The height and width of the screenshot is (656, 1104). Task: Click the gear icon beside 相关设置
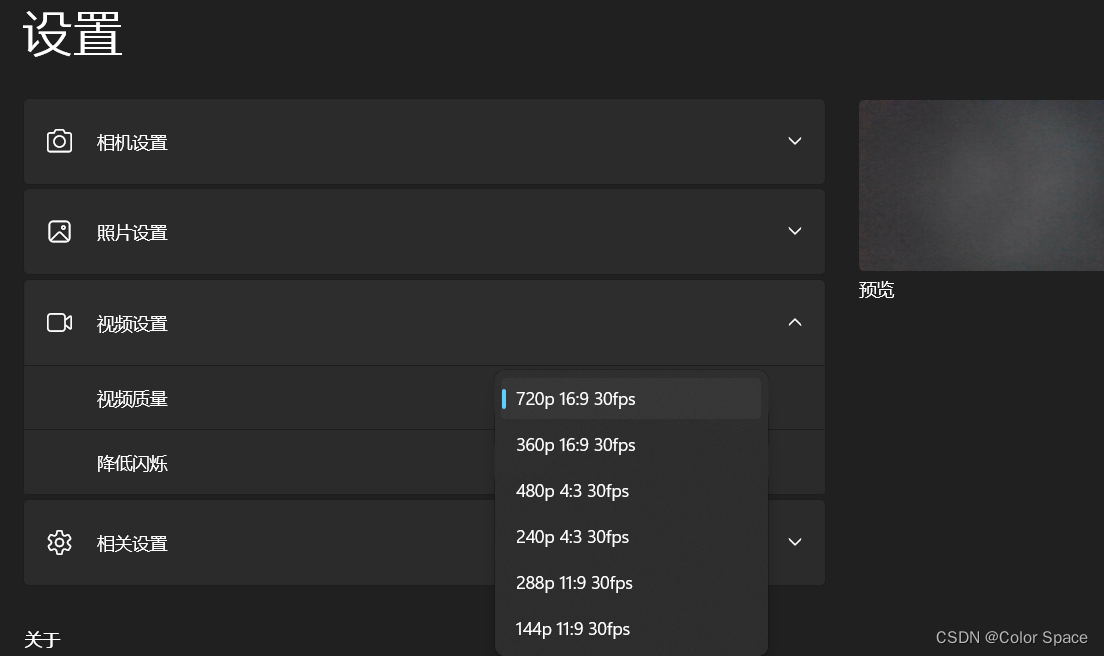59,543
